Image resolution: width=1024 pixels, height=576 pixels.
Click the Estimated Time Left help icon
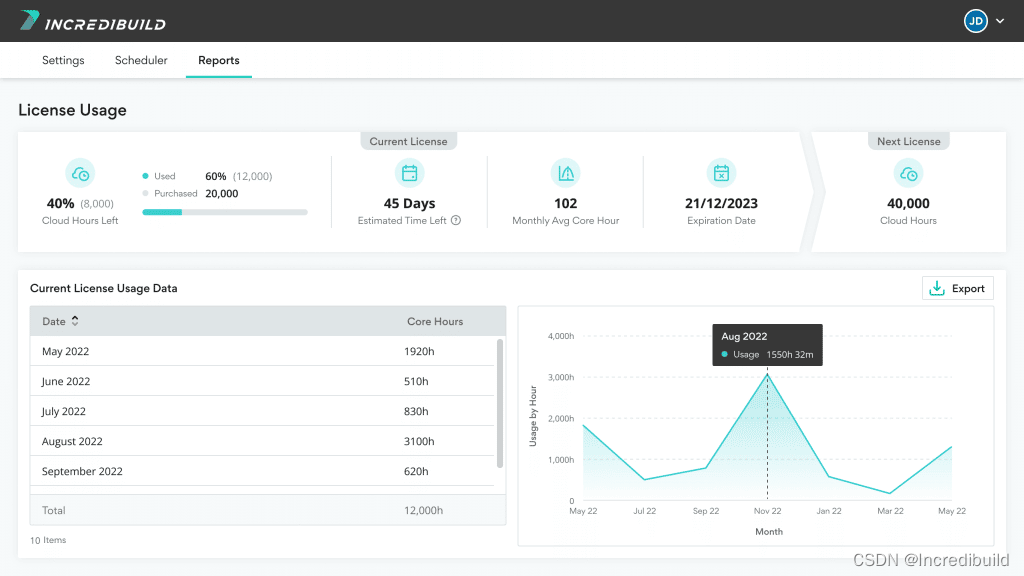click(456, 221)
